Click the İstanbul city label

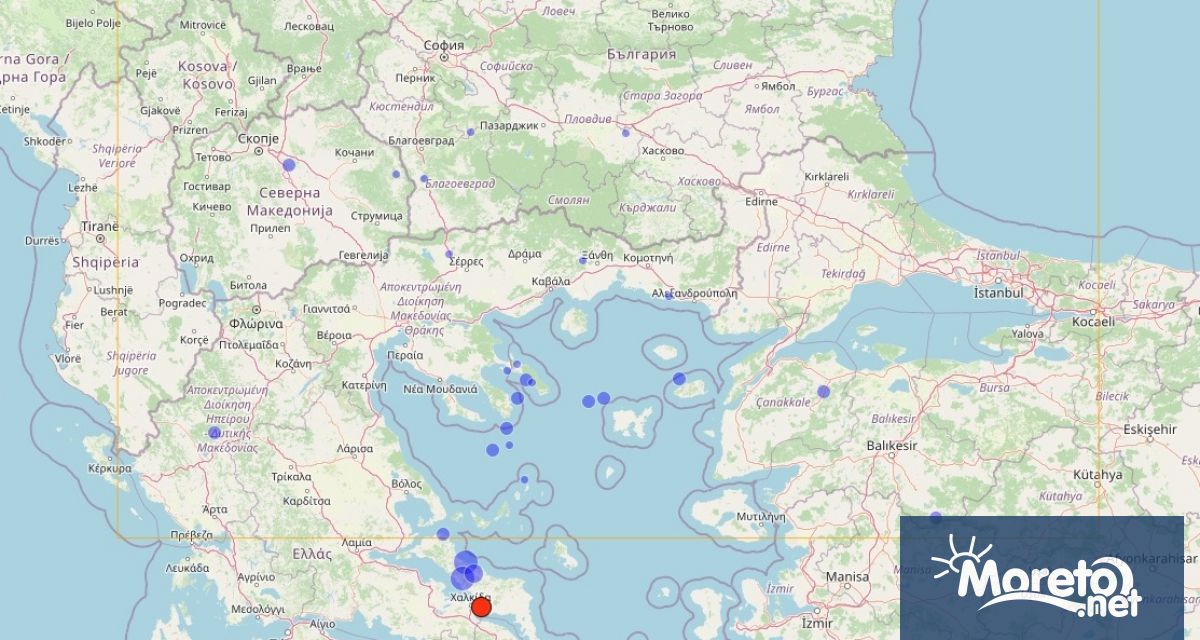click(999, 293)
